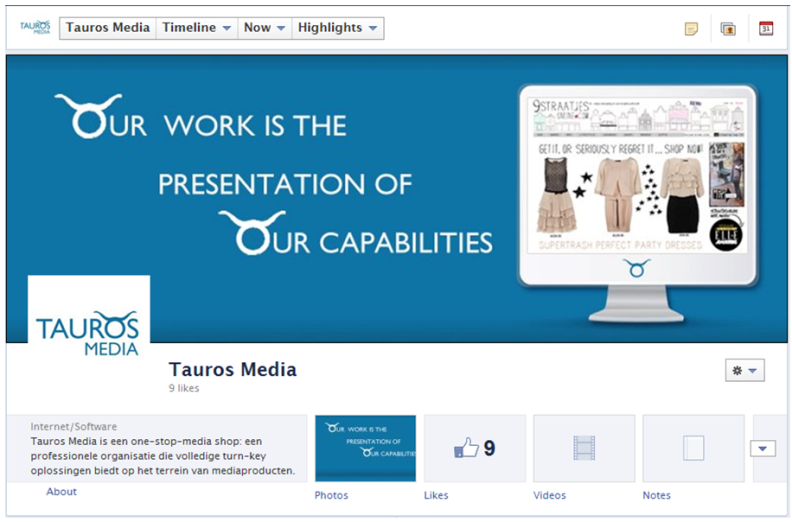
Task: Click the thumbs-up Likes tile
Action: 475,448
